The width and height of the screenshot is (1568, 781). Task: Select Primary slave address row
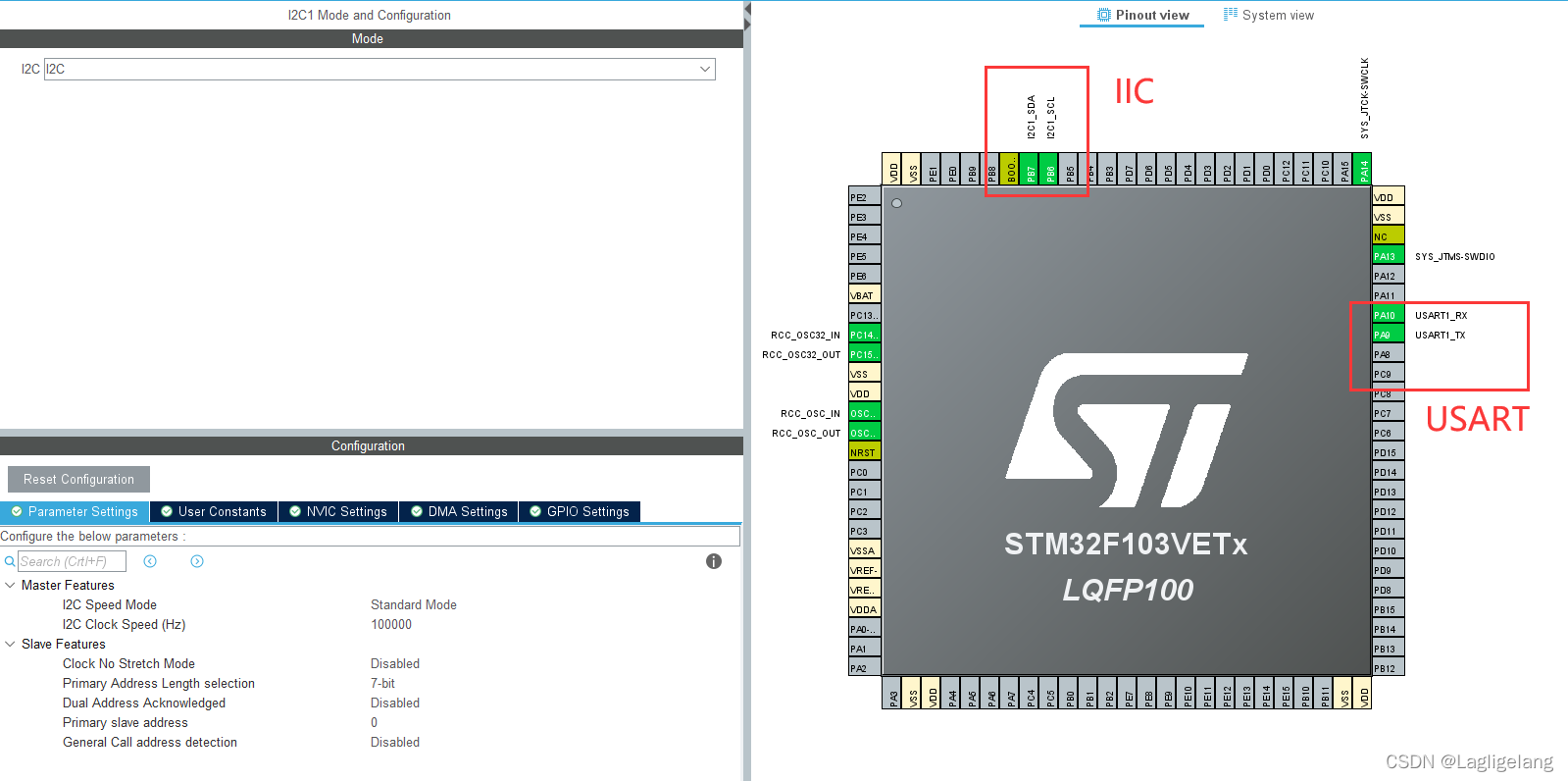(371, 722)
